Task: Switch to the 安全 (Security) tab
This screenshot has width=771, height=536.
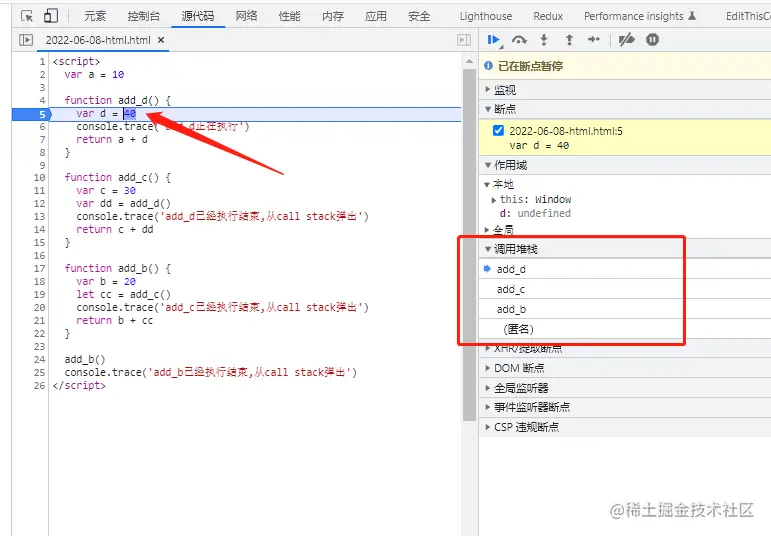Action: [x=419, y=16]
